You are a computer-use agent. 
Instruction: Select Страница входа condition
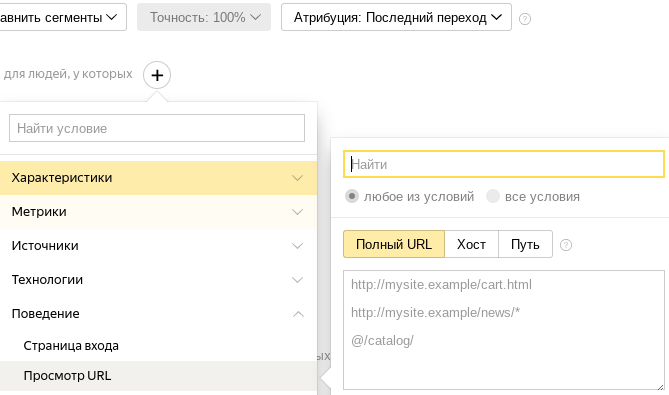click(158, 346)
